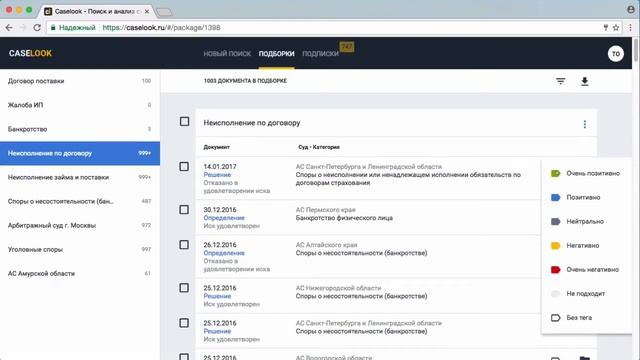
Task: Click the subscriptions count badge
Action: tap(347, 47)
